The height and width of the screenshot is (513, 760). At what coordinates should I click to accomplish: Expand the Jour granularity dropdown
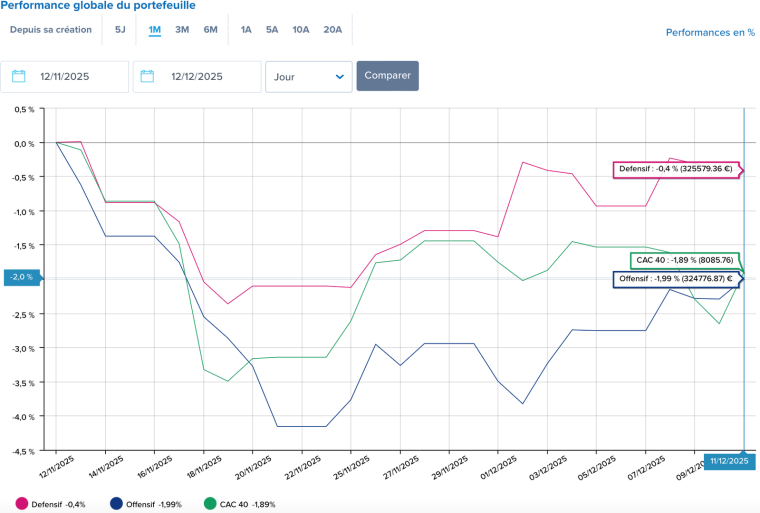pos(308,76)
